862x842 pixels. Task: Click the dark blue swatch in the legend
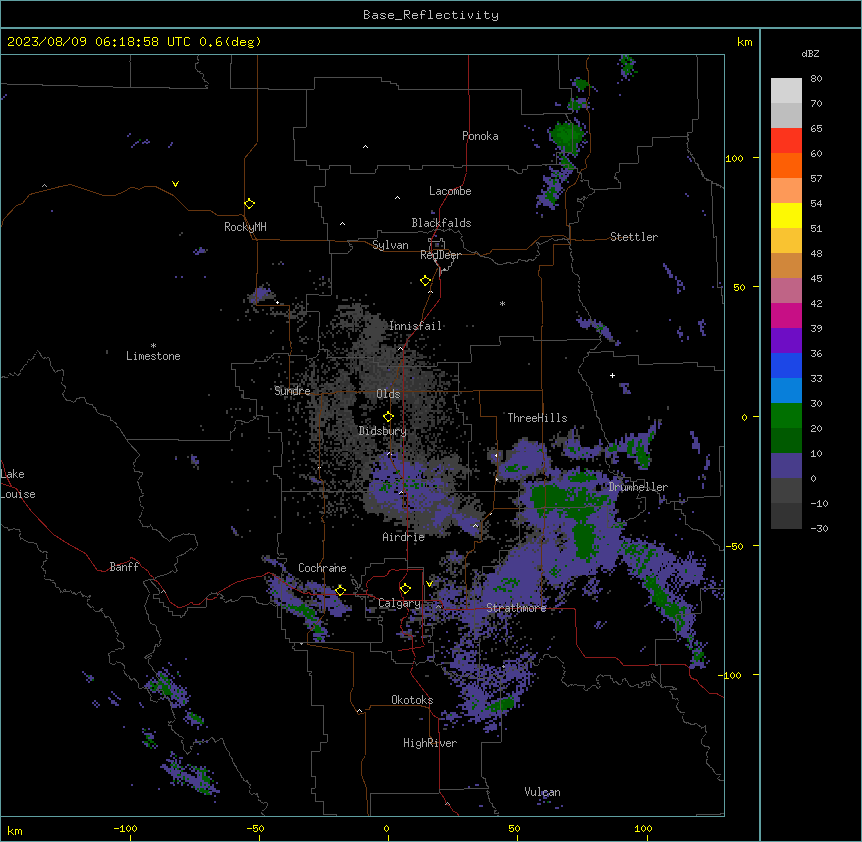786,365
